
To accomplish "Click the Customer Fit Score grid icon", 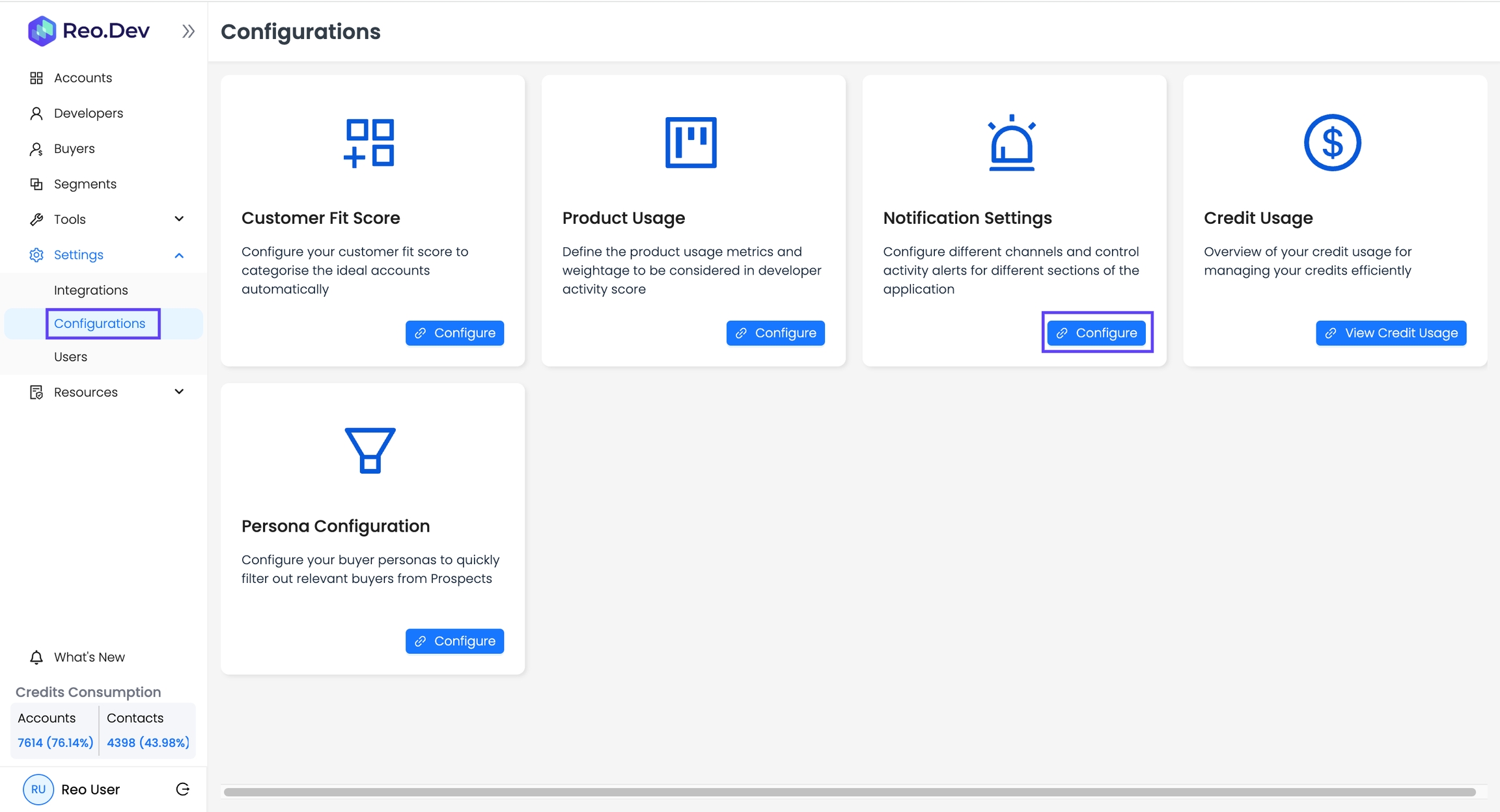I will coord(369,142).
